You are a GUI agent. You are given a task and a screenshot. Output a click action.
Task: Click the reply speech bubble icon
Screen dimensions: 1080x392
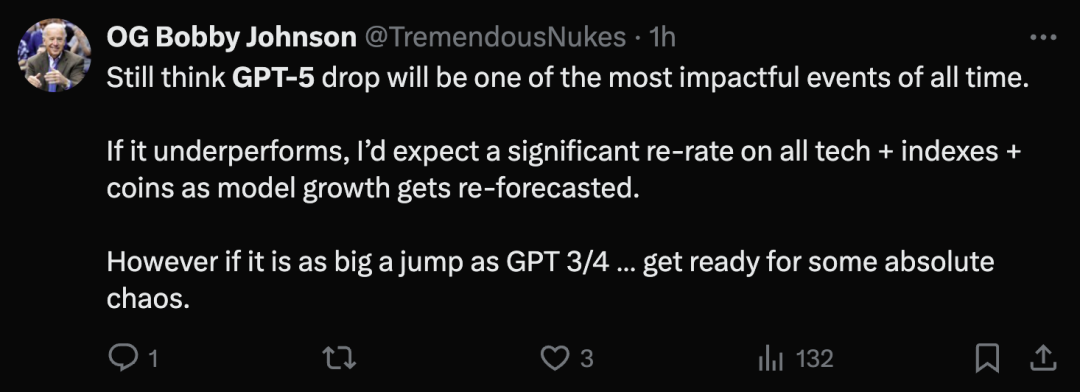point(123,358)
